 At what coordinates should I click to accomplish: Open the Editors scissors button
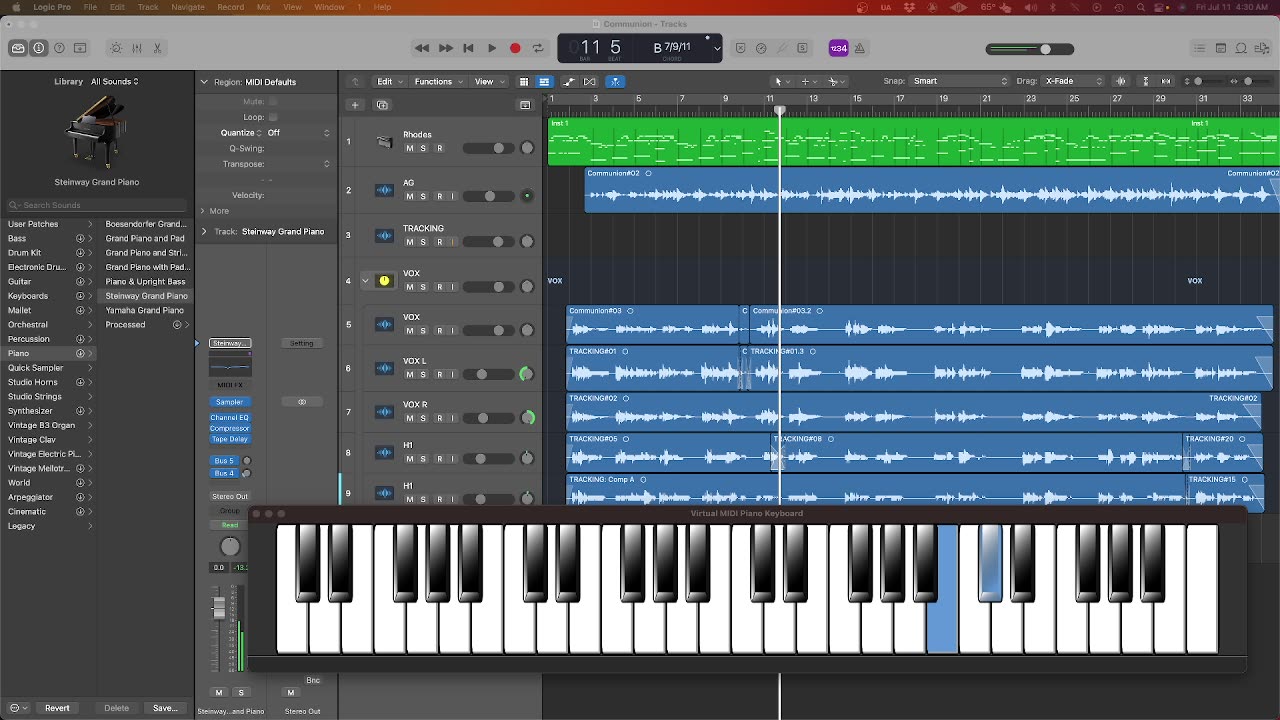click(157, 48)
